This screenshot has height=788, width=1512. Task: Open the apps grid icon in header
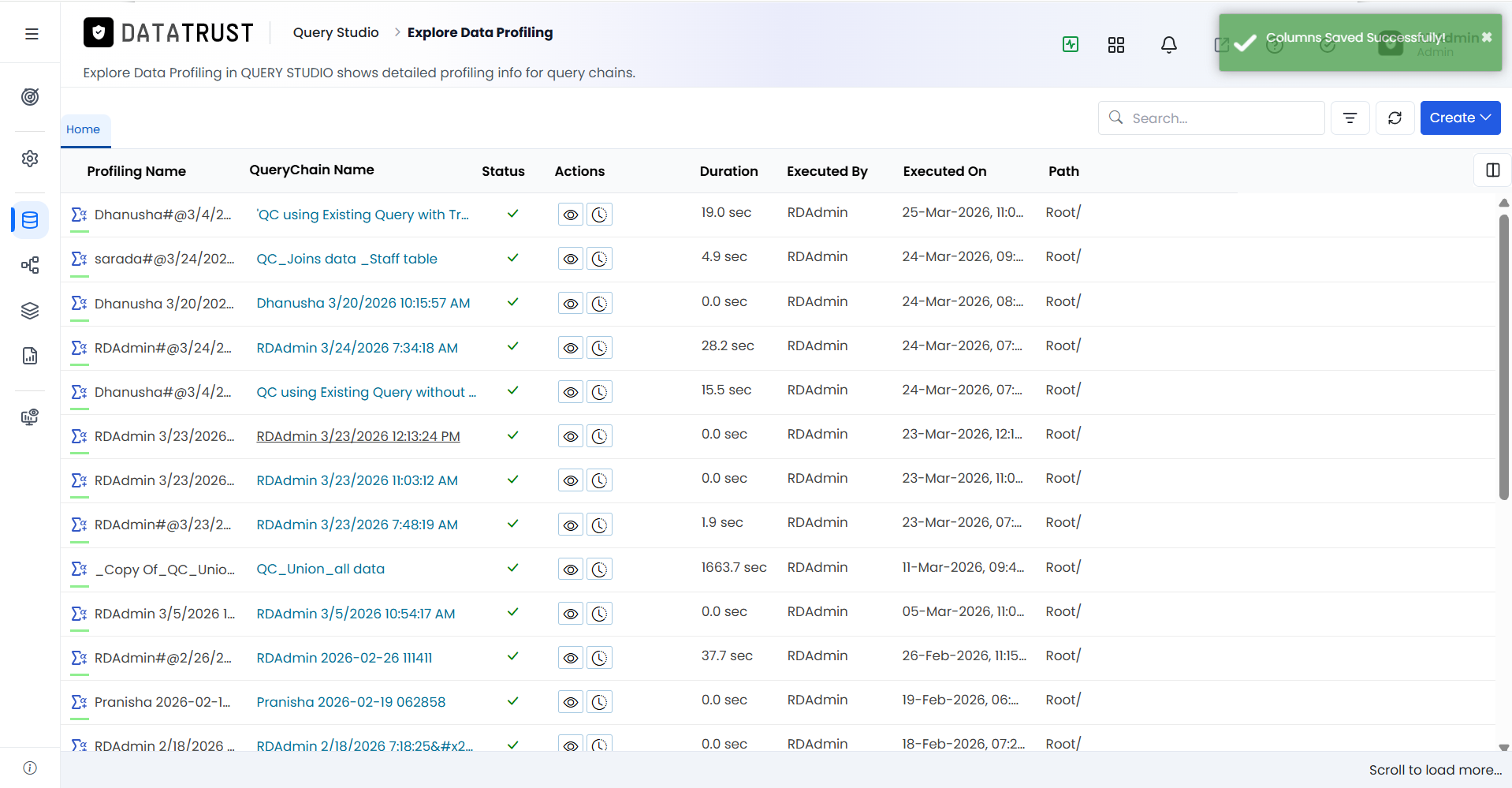(1116, 45)
